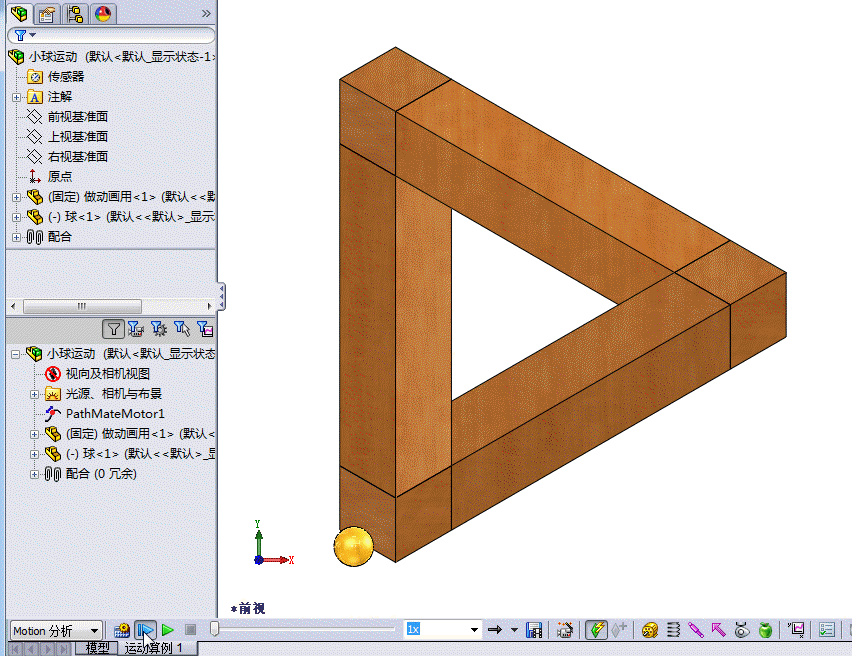Click the Motor icon in motion toolbar

click(650, 630)
